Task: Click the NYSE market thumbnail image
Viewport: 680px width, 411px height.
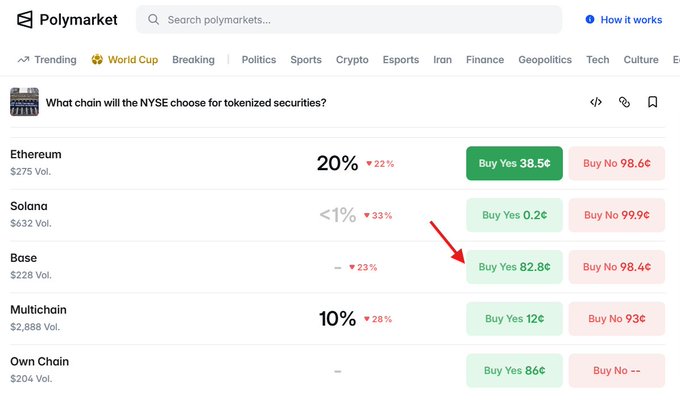Action: tap(25, 102)
